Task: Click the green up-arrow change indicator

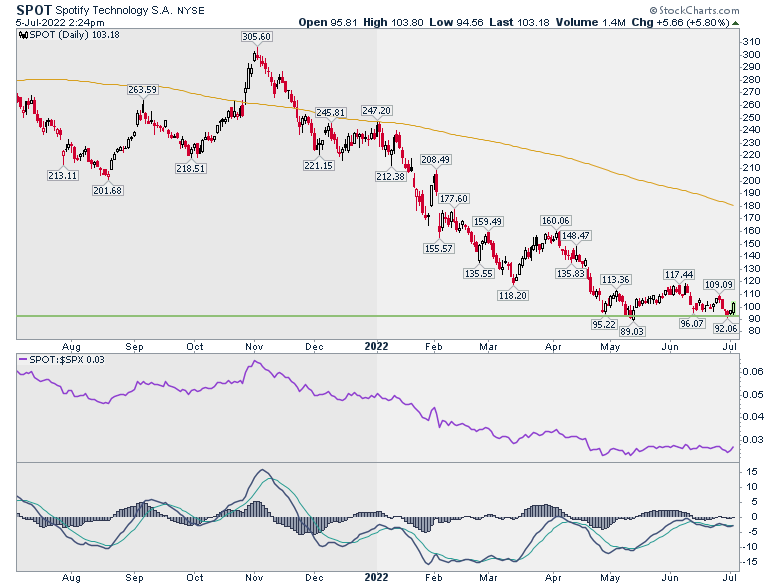Action: click(736, 23)
